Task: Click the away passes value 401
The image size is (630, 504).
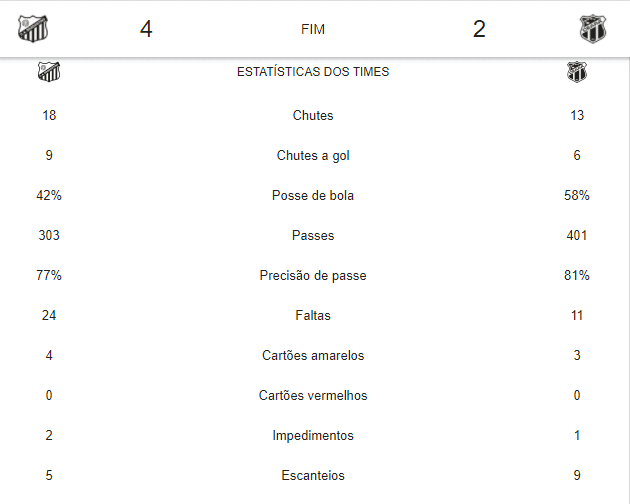Action: tap(577, 235)
